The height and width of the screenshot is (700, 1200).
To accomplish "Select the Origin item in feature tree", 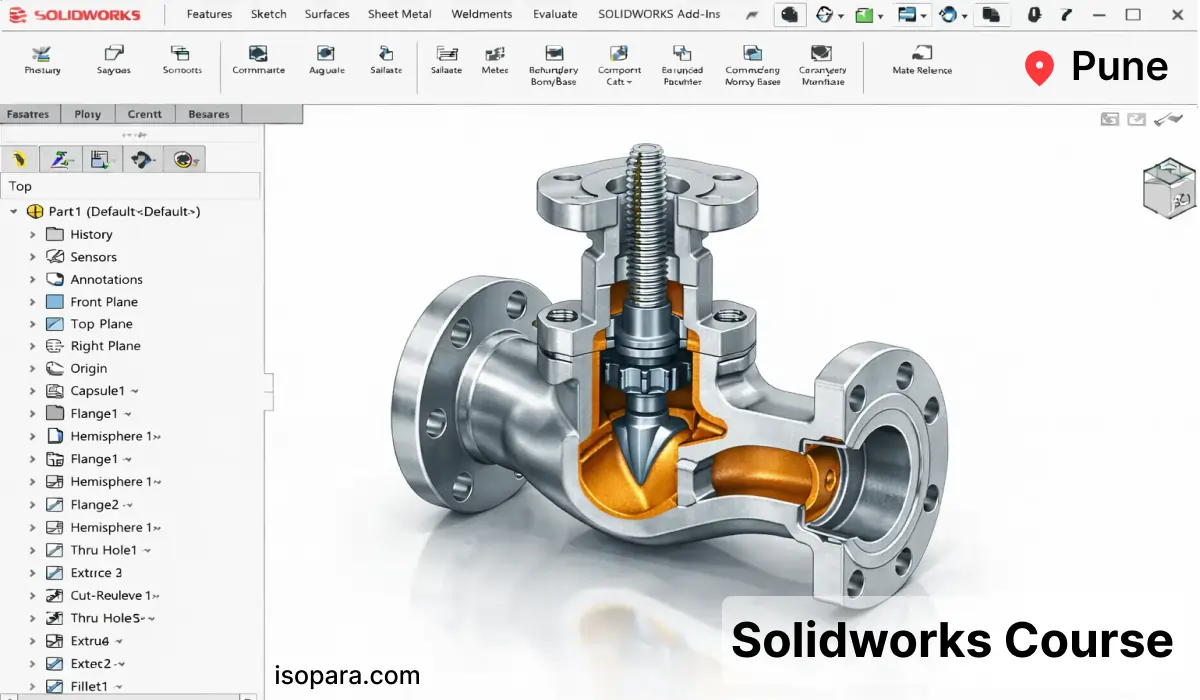I will pos(88,369).
